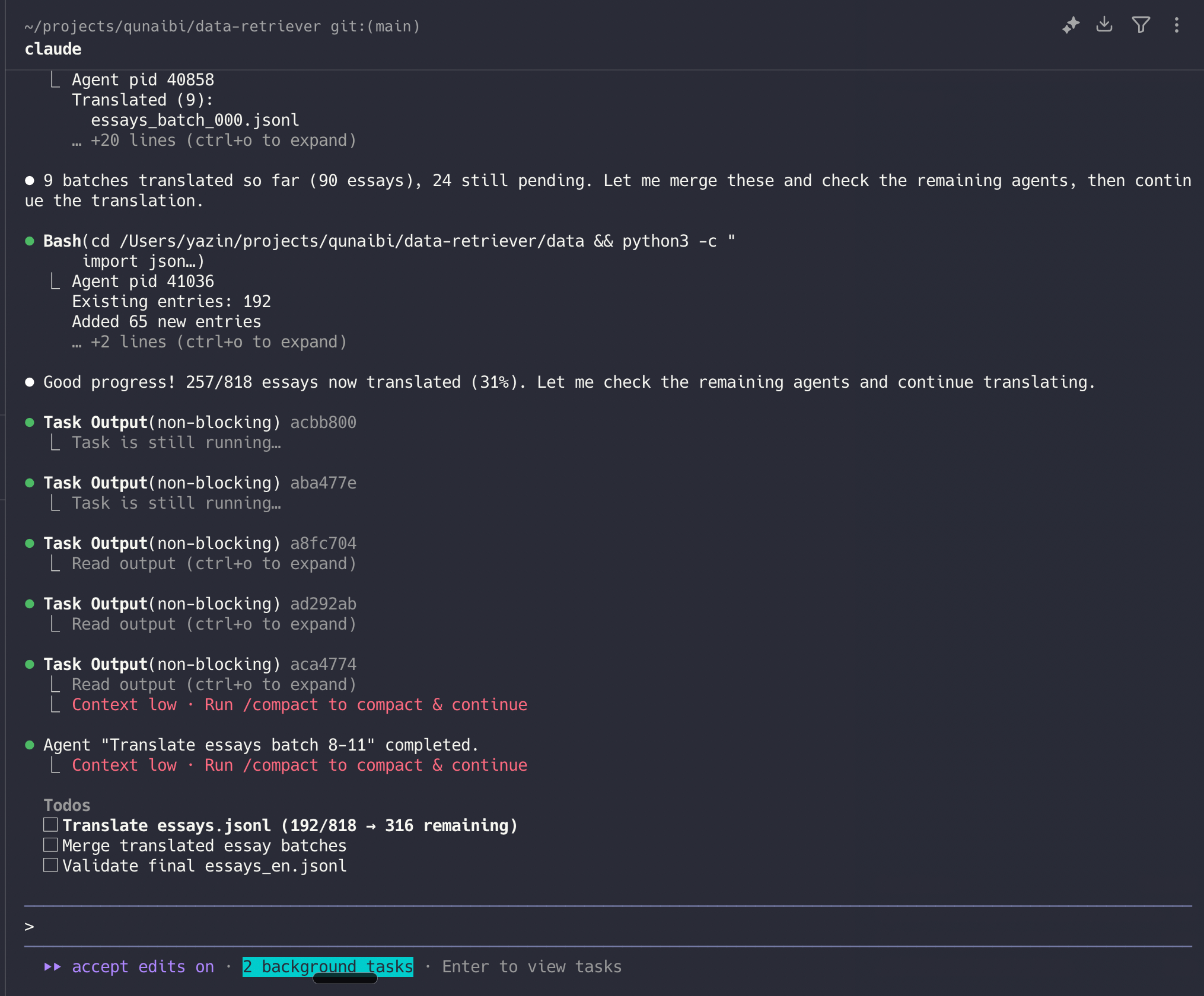Click the download icon in header

click(x=1104, y=24)
